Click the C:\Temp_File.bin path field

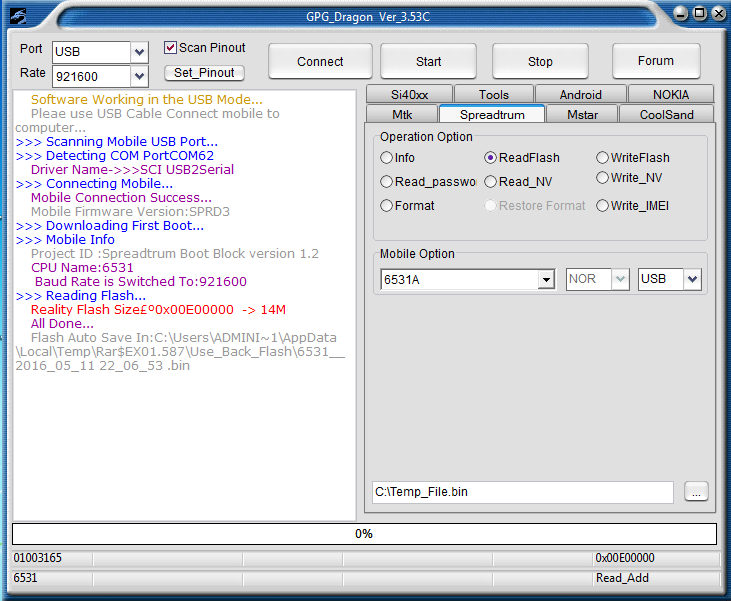(523, 492)
